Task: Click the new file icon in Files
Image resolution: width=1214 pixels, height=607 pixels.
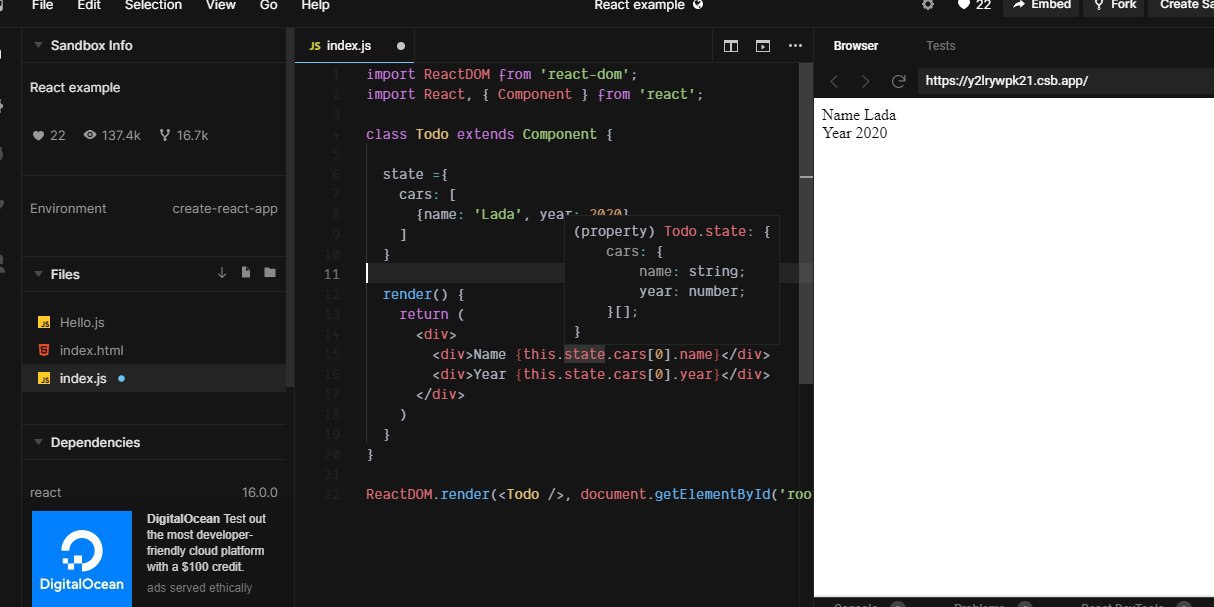Action: (x=246, y=273)
